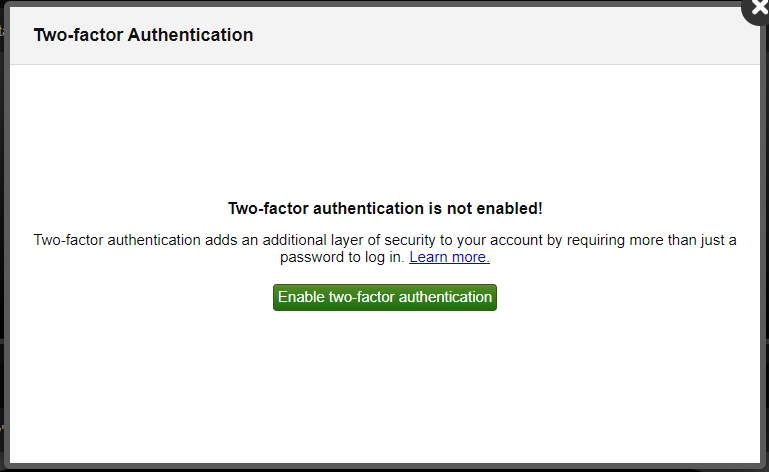Click empty white space above the heading
The width and height of the screenshot is (769, 472).
pyautogui.click(x=384, y=130)
